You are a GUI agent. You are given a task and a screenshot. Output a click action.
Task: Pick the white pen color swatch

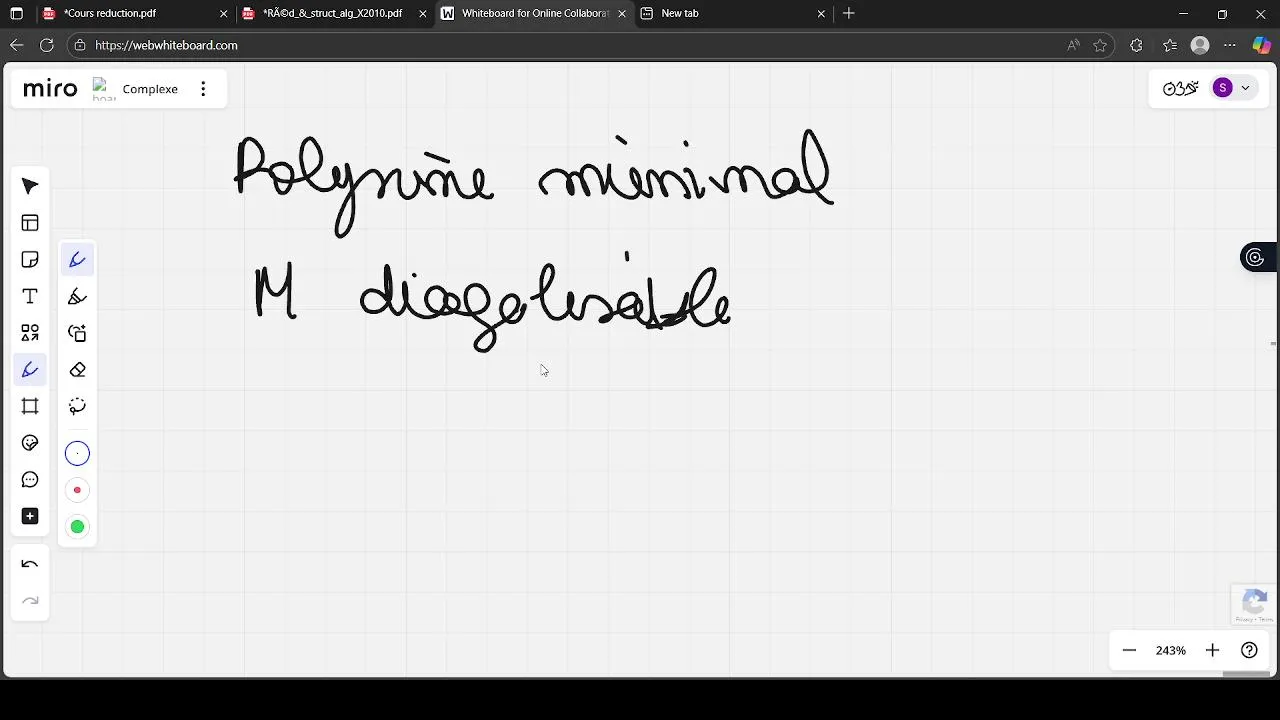[77, 454]
